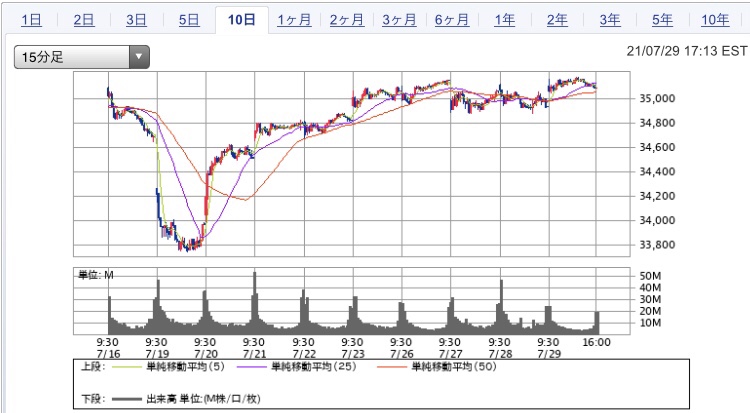Click the 単純移動平均(25) legend text
This screenshot has height=413, width=750.
tap(313, 367)
